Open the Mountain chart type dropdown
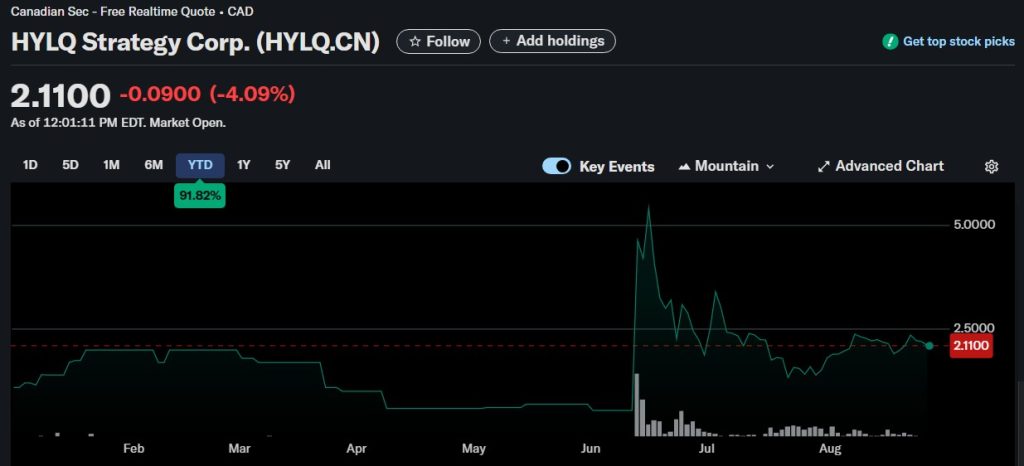Viewport: 1024px width, 466px height. click(726, 166)
